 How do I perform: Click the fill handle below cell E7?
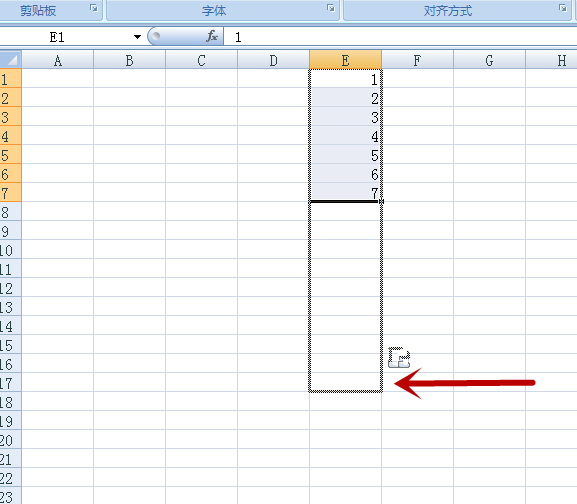(x=381, y=202)
